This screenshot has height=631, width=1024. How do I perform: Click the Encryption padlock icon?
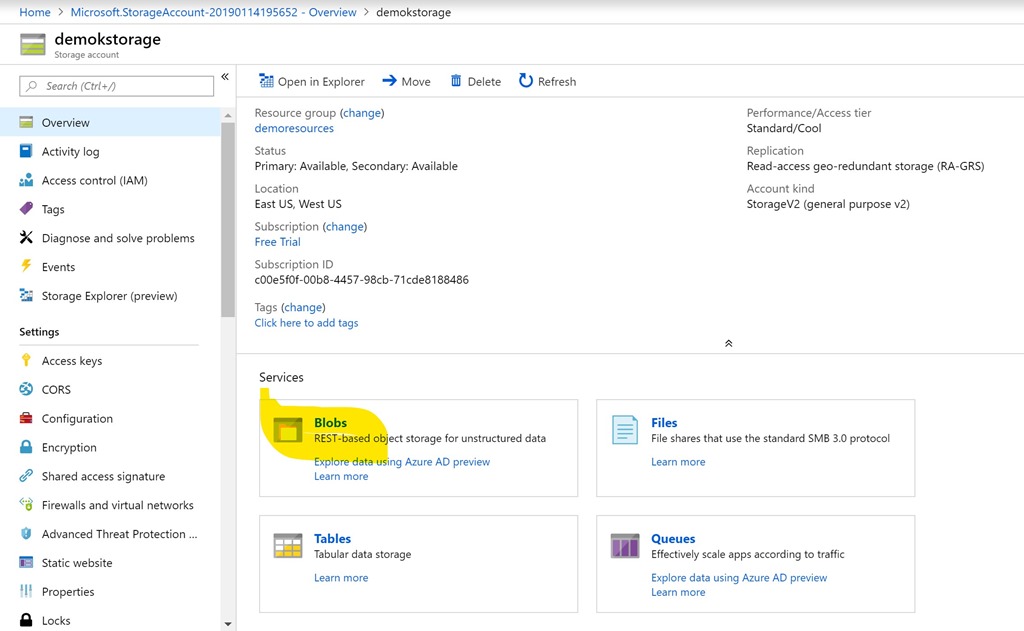(x=26, y=447)
